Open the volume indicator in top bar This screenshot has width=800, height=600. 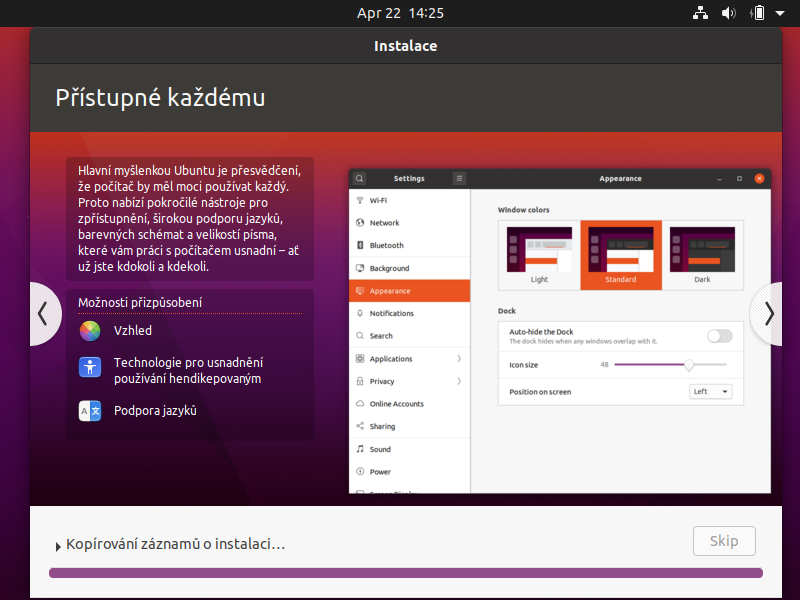[x=729, y=13]
